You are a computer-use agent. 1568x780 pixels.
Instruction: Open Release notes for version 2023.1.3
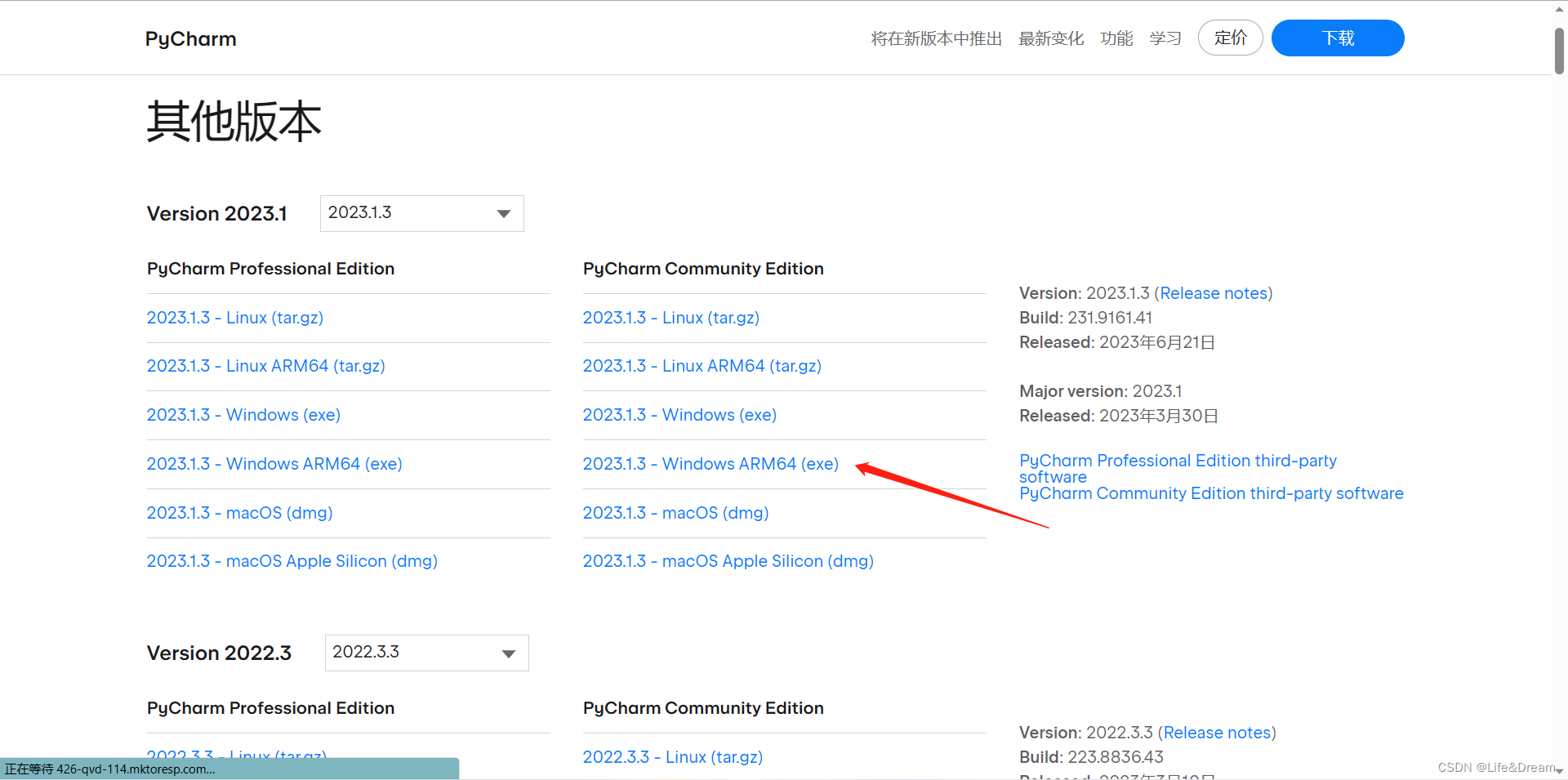coord(1213,293)
